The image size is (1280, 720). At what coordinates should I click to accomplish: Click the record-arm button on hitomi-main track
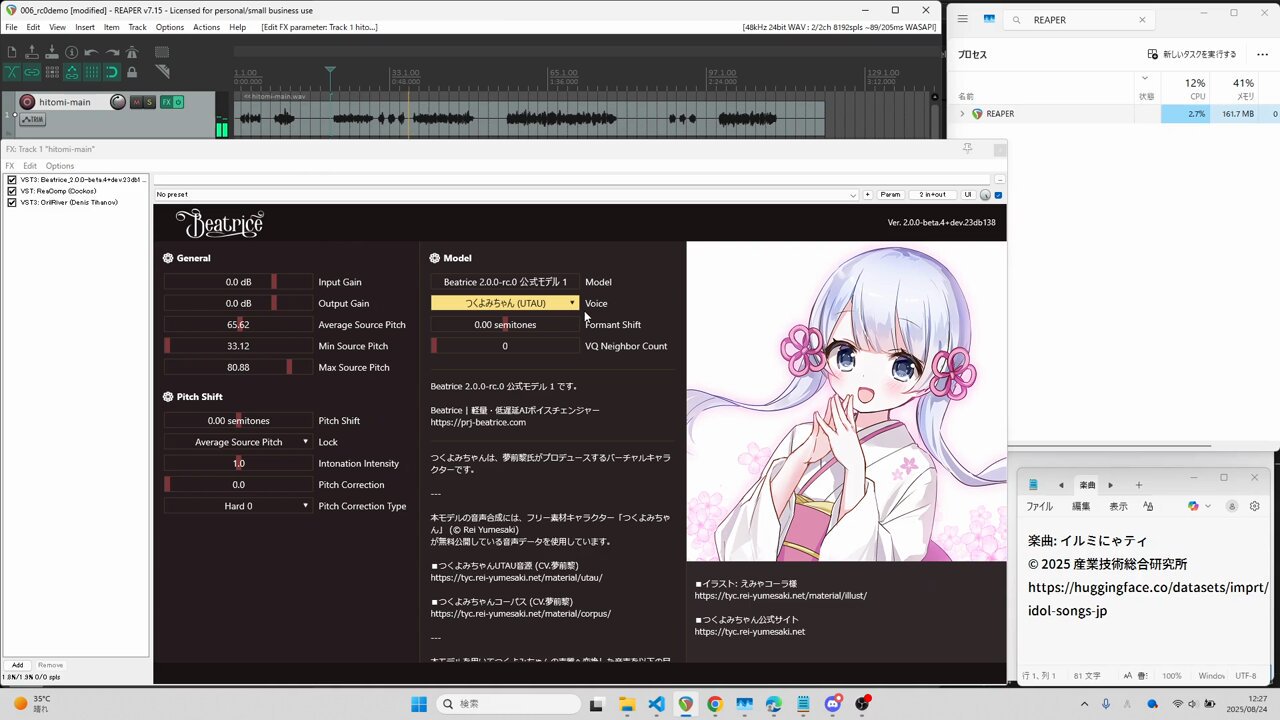[27, 102]
